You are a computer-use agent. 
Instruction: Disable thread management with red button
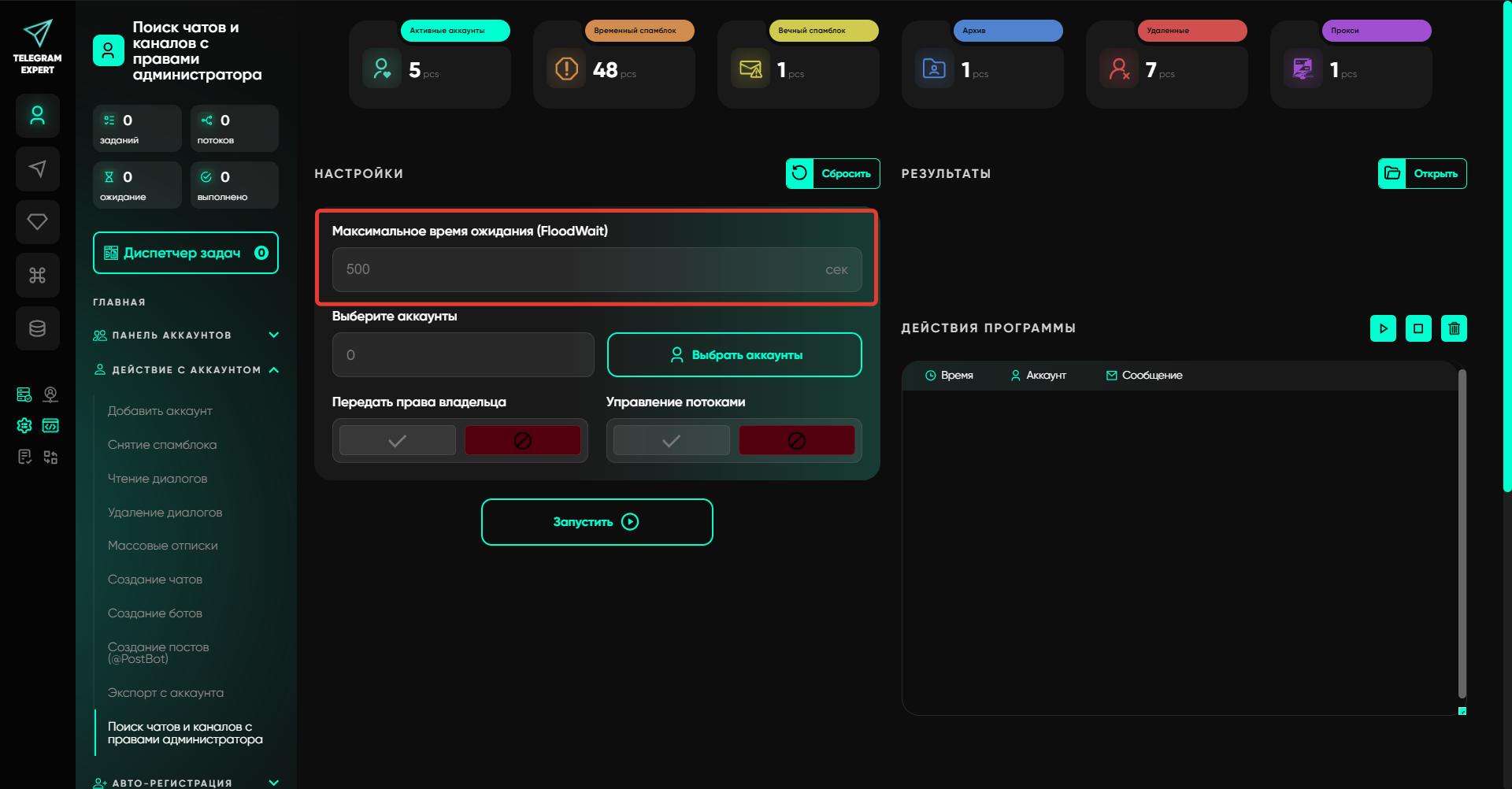796,440
